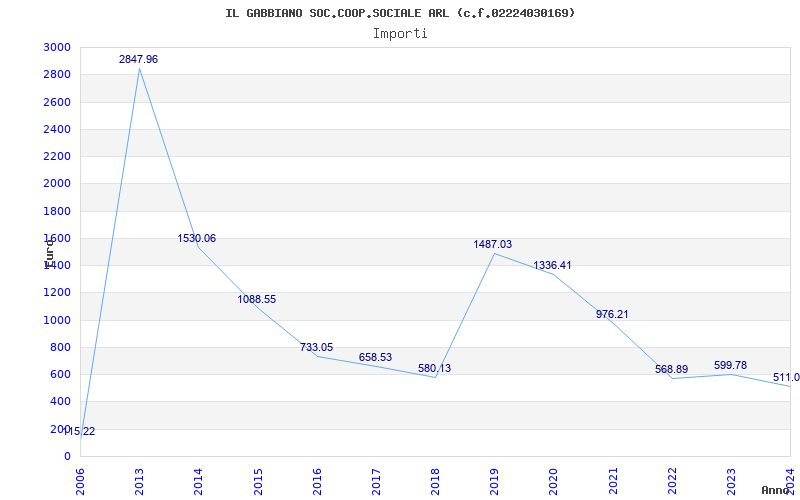This screenshot has width=800, height=500.
Task: Click y-axis tick label 400
Action: point(61,402)
